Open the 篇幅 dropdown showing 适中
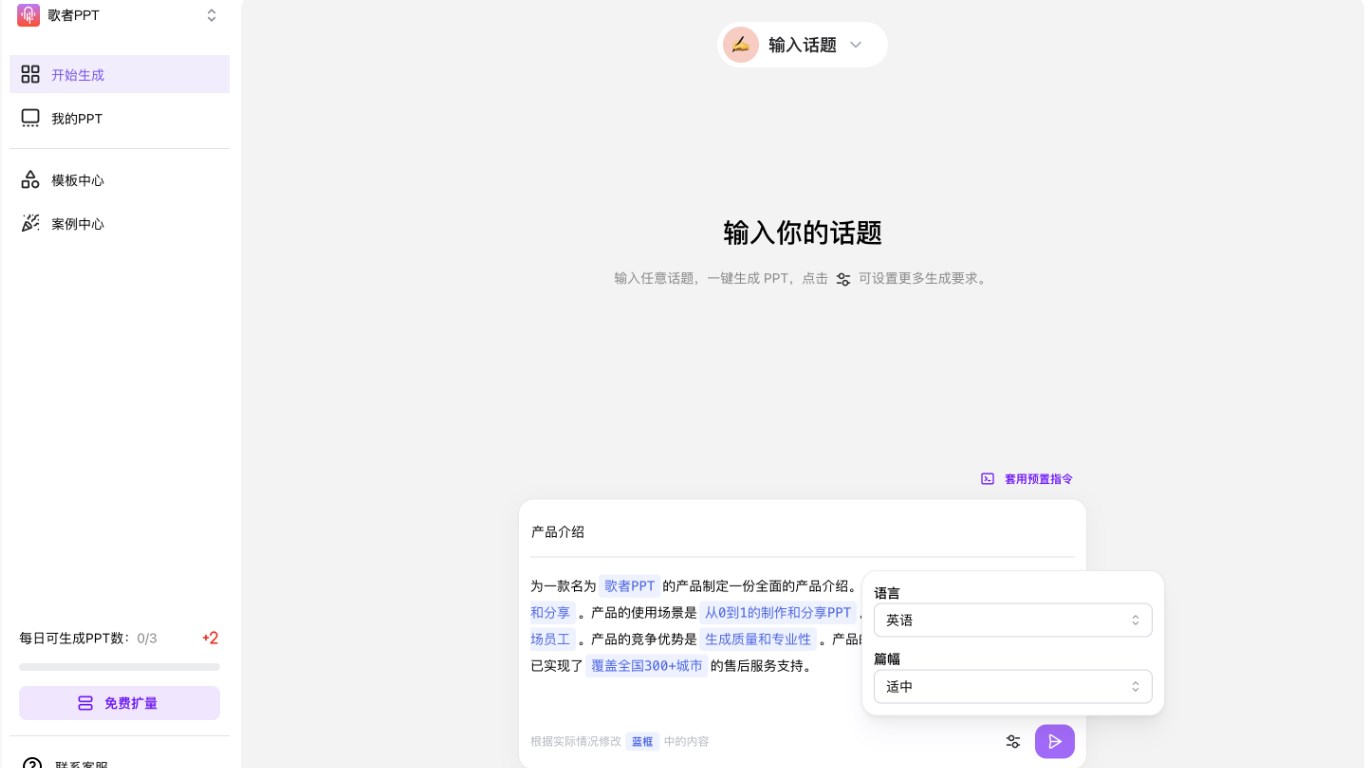1366x768 pixels. [1013, 687]
